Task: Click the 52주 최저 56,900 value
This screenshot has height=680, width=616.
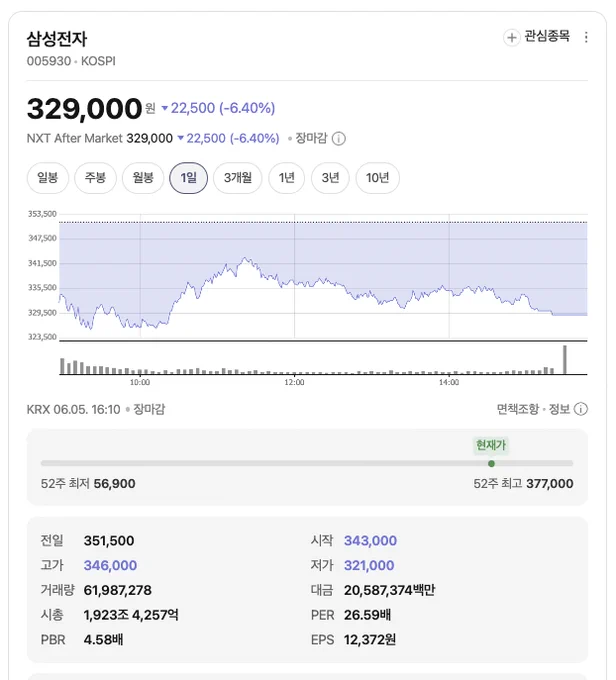Action: (x=115, y=484)
